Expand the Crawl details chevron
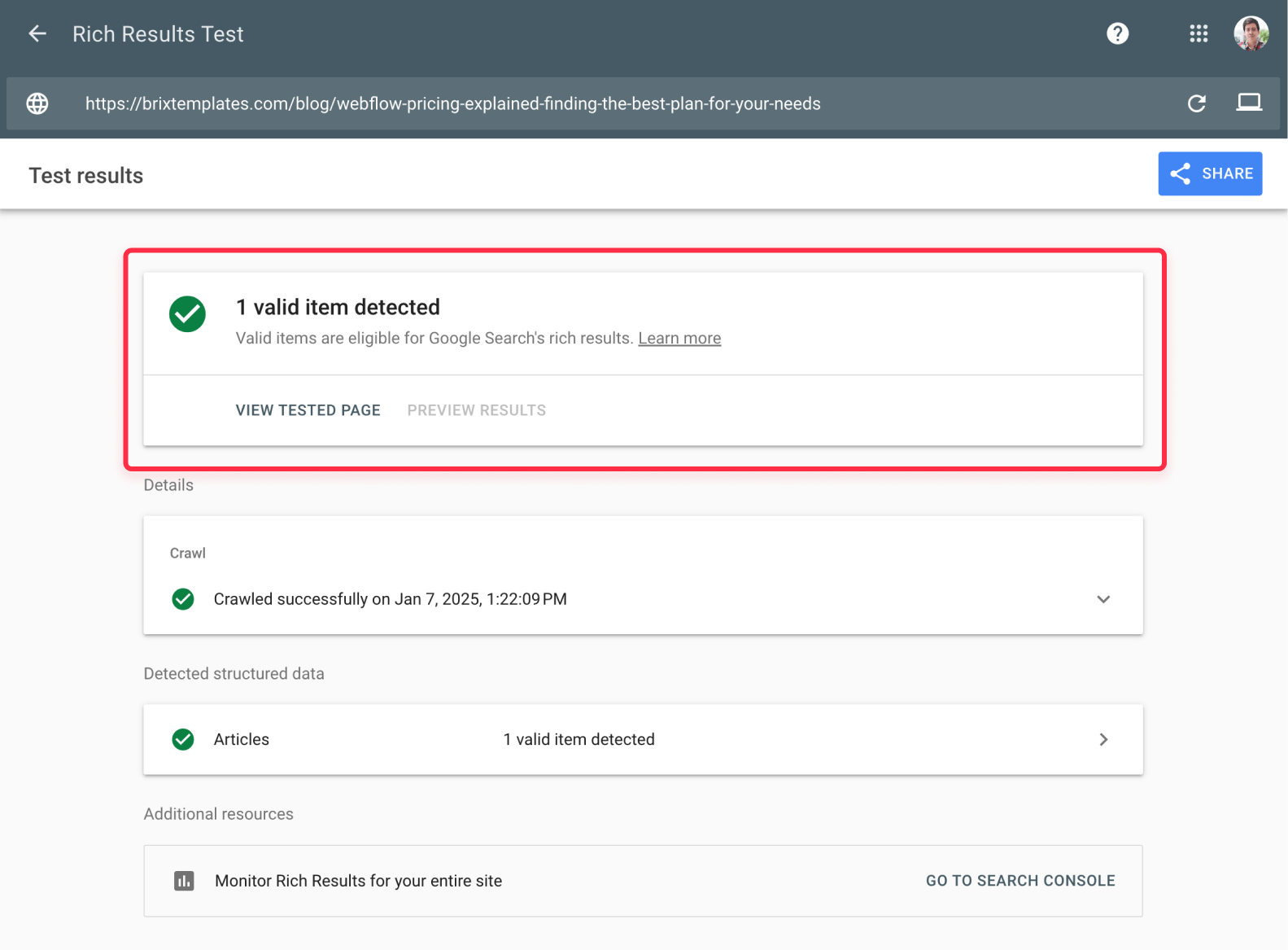Image resolution: width=1288 pixels, height=950 pixels. coord(1103,599)
